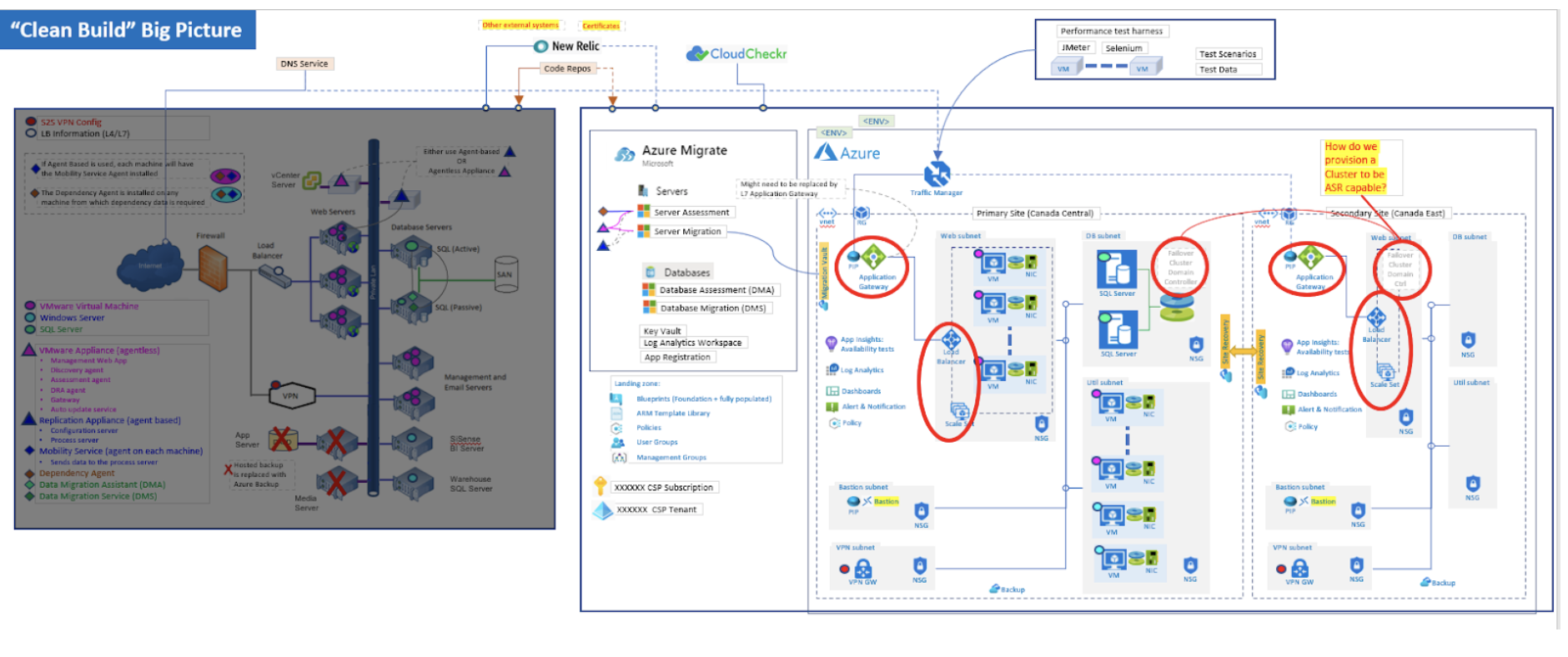Click the S2S VPN Config legend entry
The height and width of the screenshot is (657, 1568).
coord(71,122)
